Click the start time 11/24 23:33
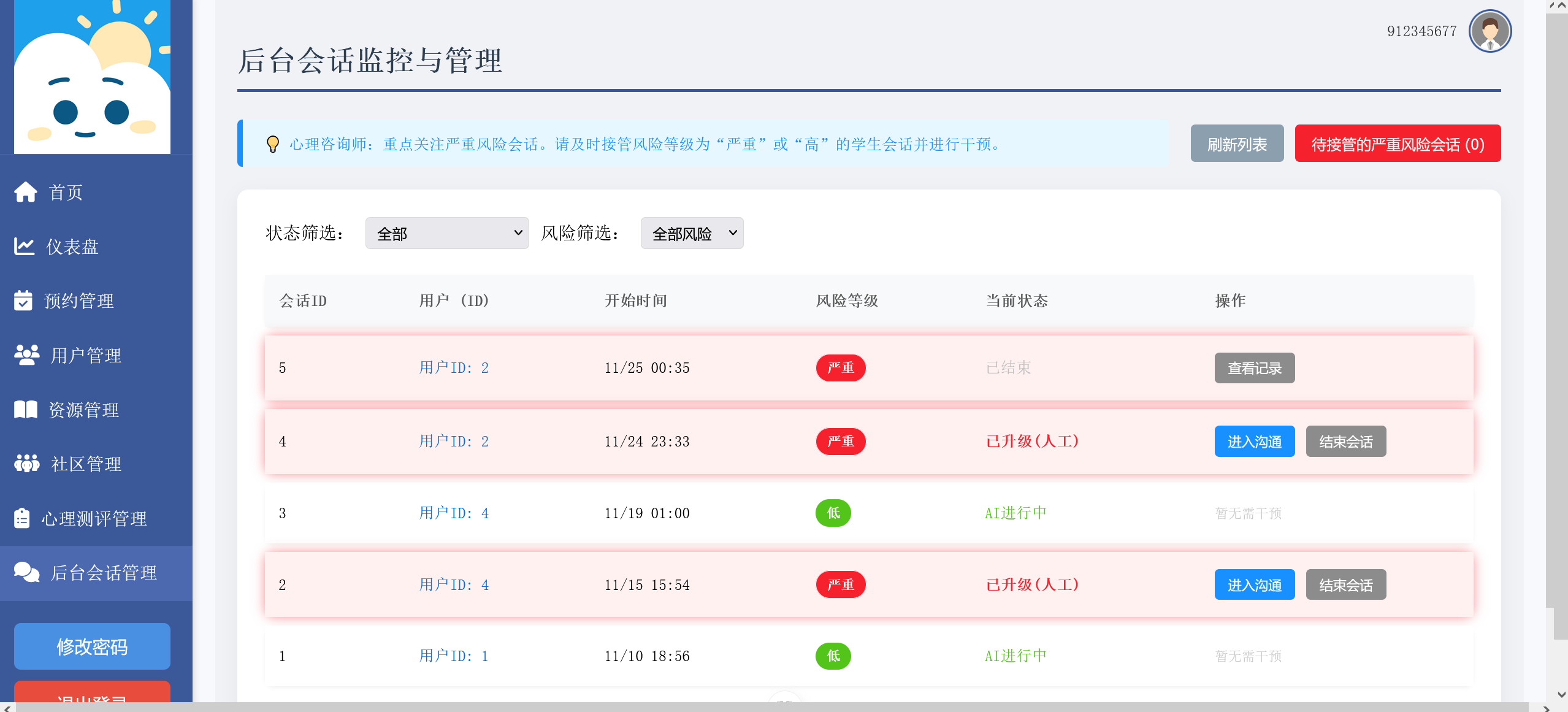Viewport: 1568px width, 712px height. tap(647, 442)
